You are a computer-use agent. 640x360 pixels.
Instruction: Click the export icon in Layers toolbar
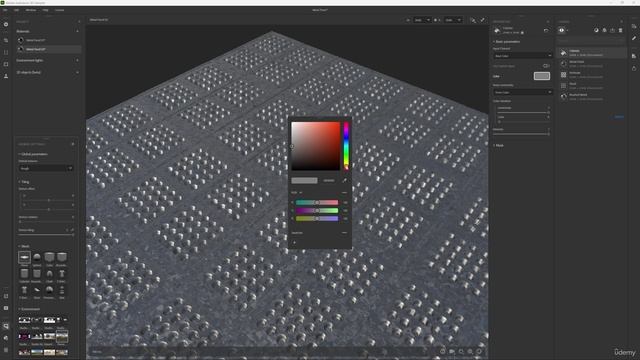(612, 30)
